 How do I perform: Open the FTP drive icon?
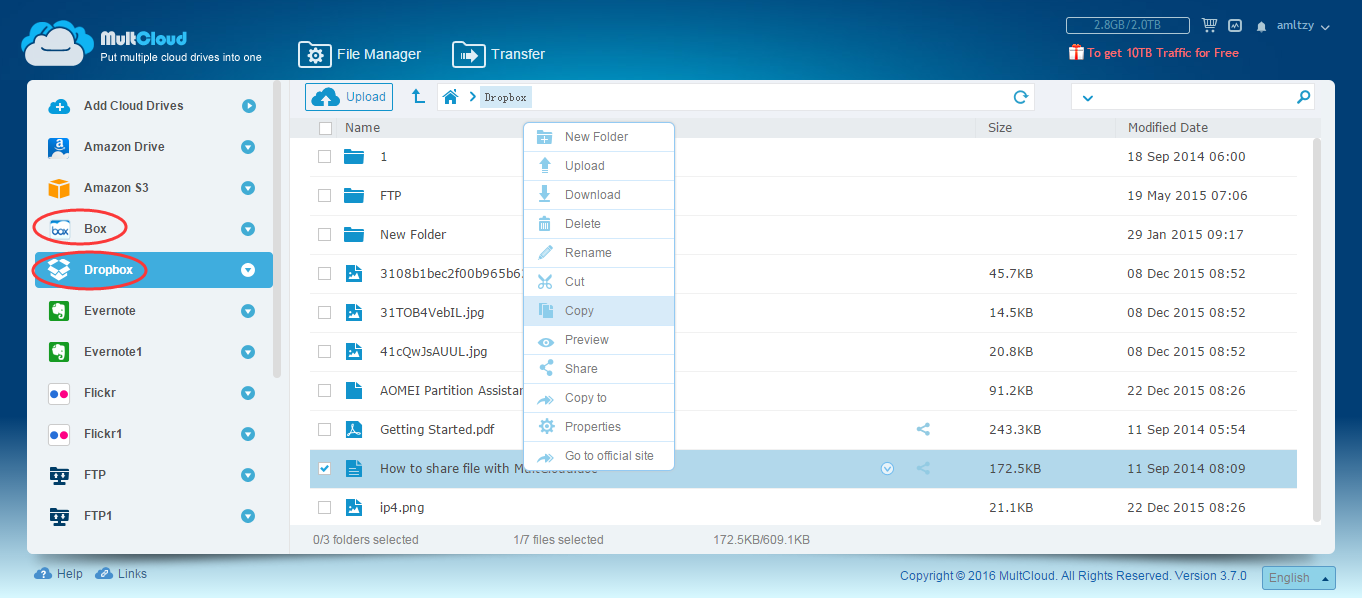point(59,475)
